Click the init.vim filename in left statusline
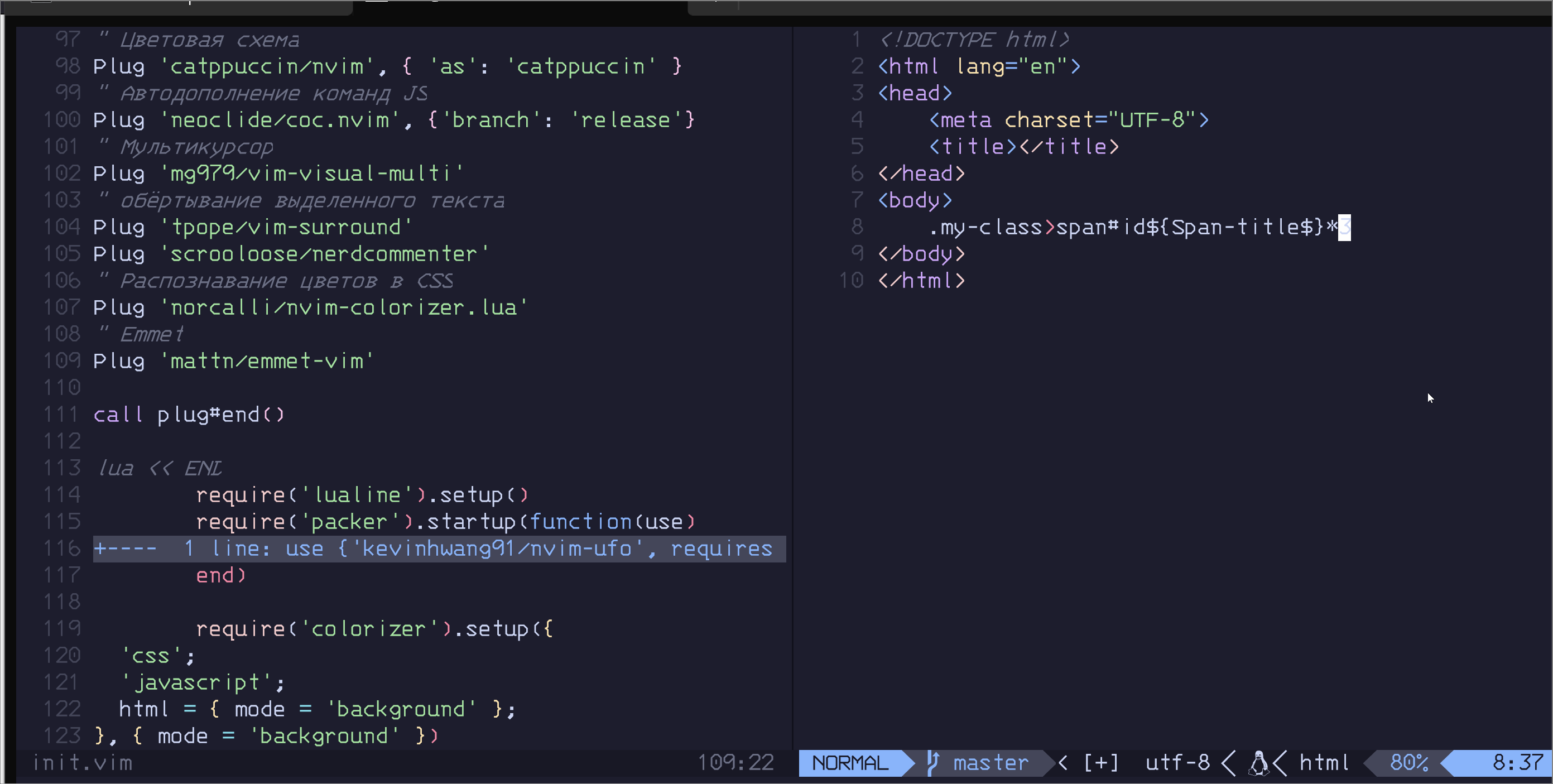The height and width of the screenshot is (784, 1553). point(83,763)
